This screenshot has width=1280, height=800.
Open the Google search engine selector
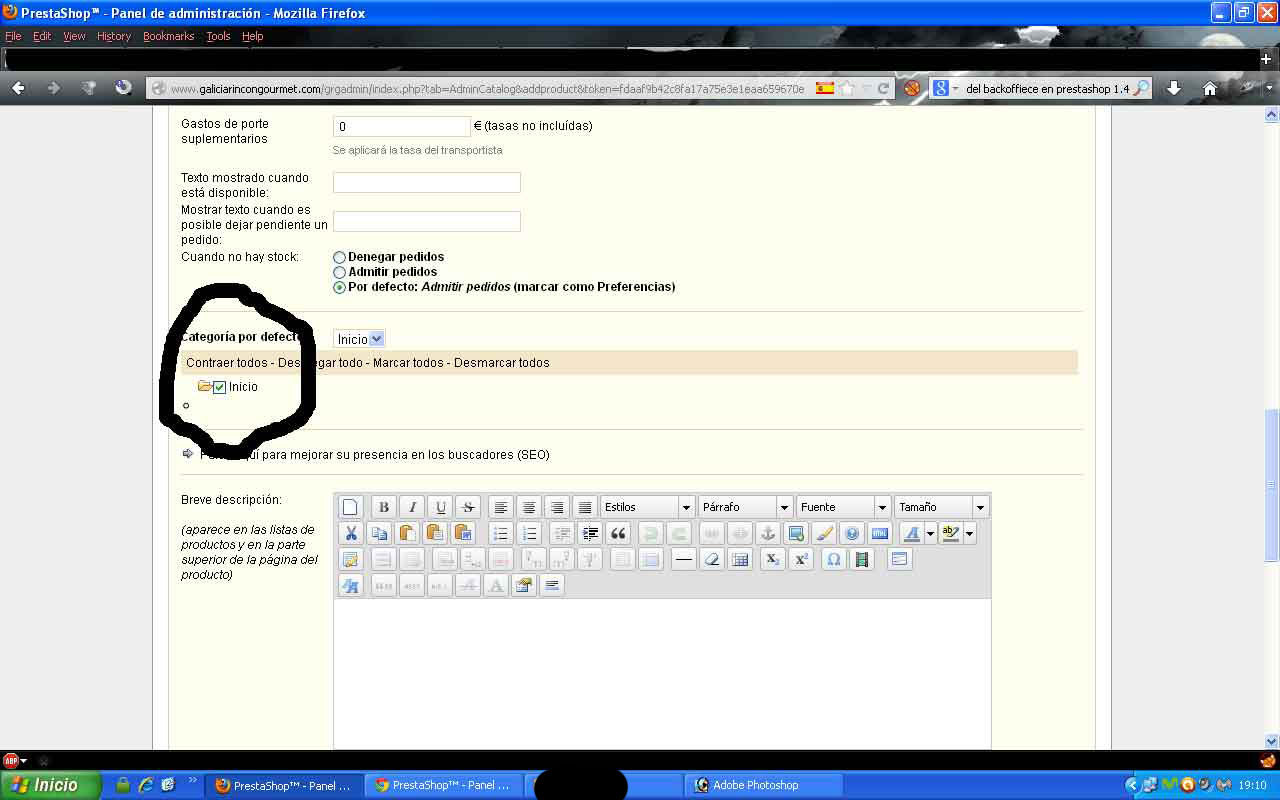point(945,88)
